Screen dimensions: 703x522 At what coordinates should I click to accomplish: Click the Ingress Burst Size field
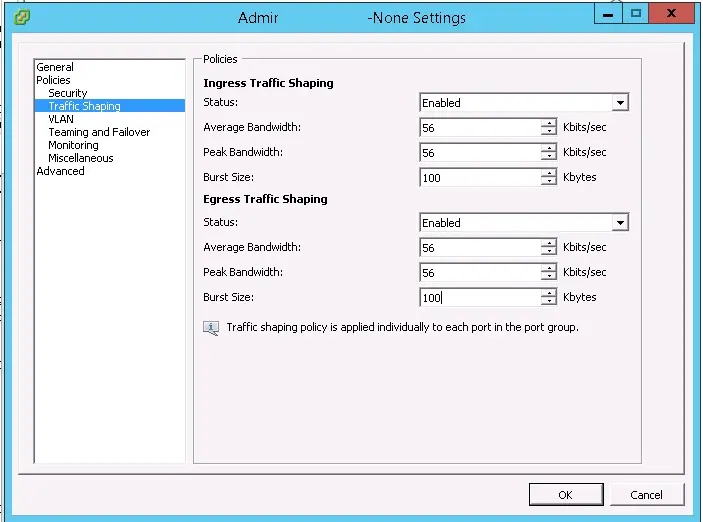(x=481, y=178)
